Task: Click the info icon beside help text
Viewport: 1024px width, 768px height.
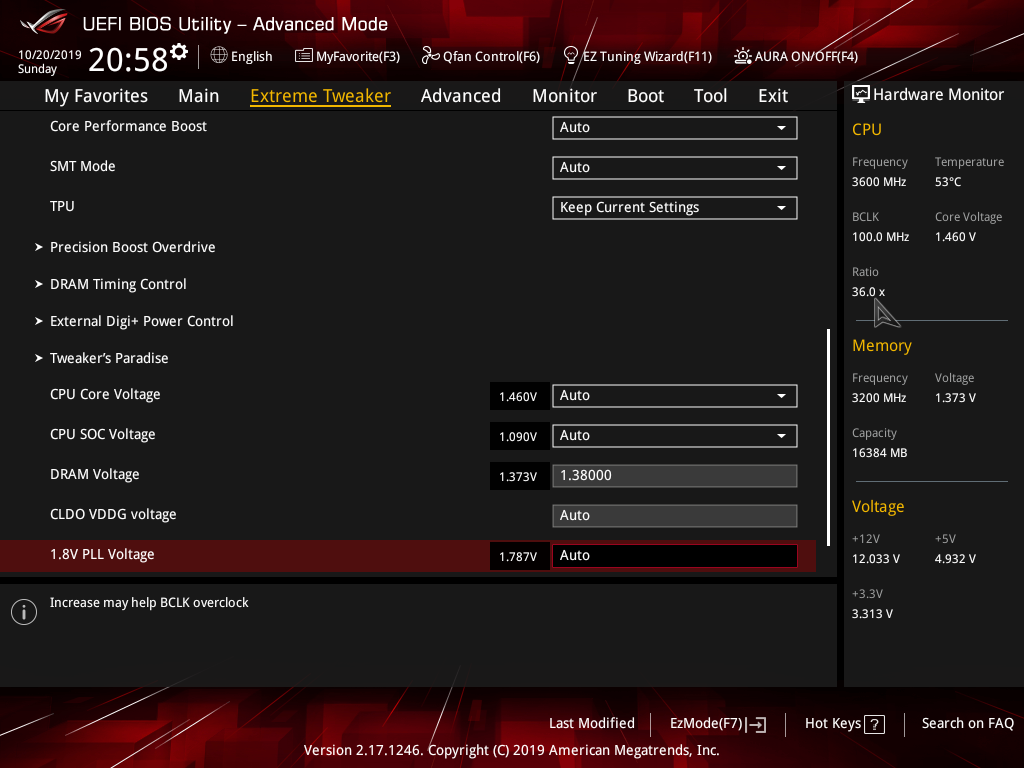Action: 24,612
